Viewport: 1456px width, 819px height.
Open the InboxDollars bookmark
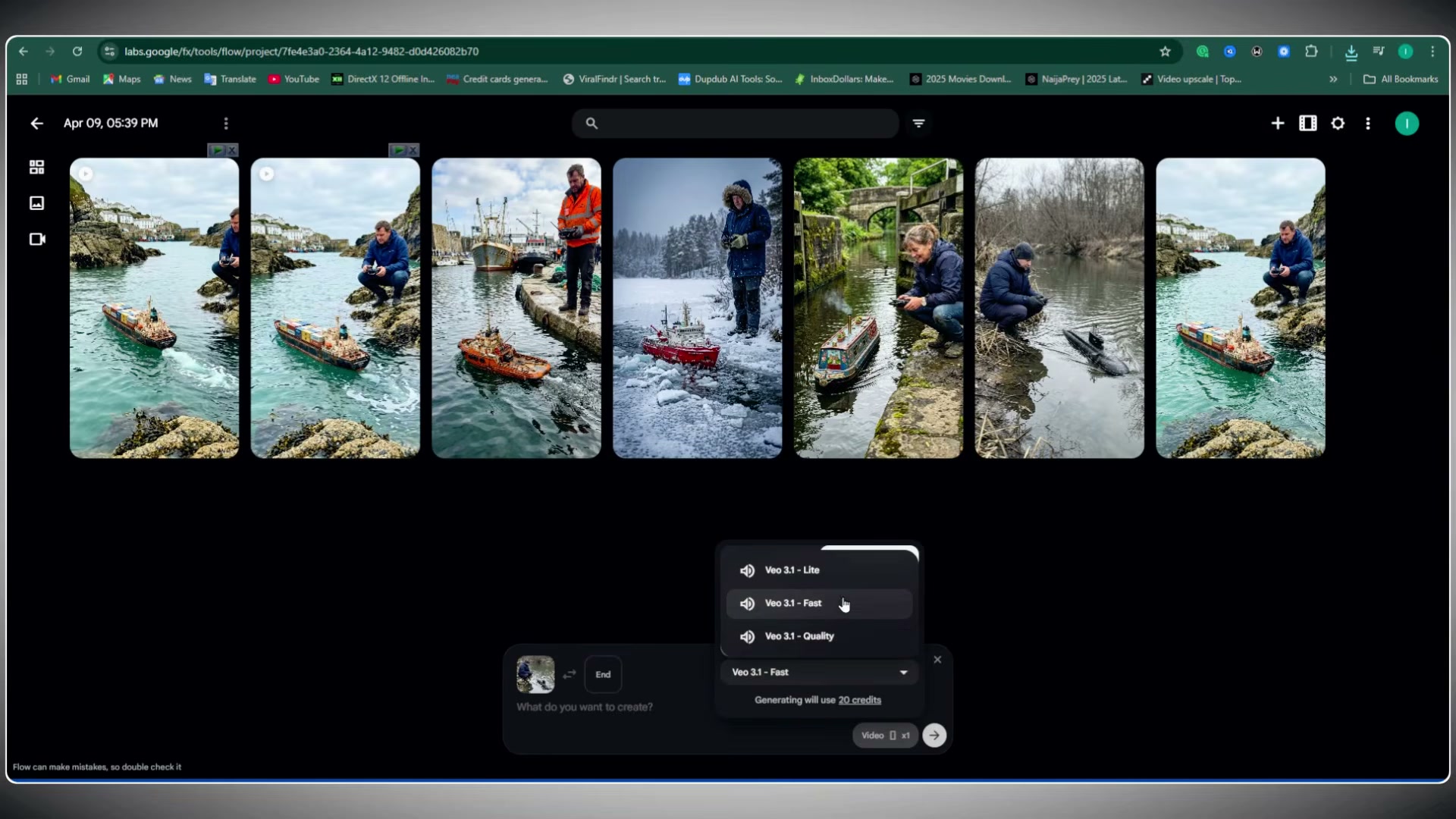[x=844, y=79]
